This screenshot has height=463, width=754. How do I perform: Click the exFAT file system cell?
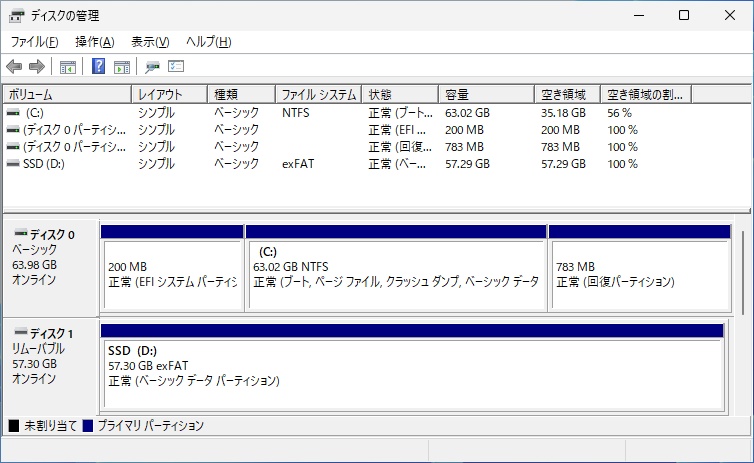point(298,164)
